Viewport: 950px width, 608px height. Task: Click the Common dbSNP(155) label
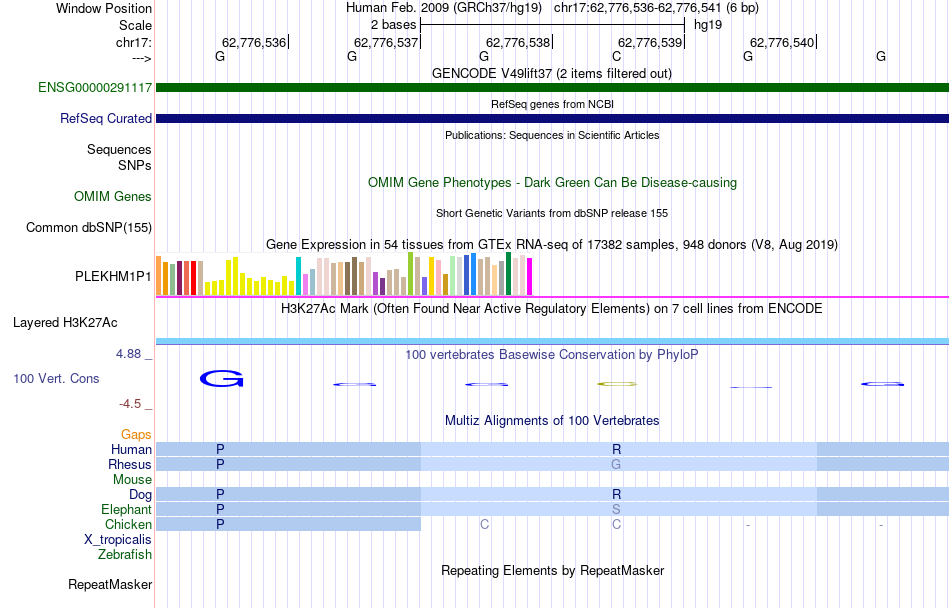coord(88,227)
